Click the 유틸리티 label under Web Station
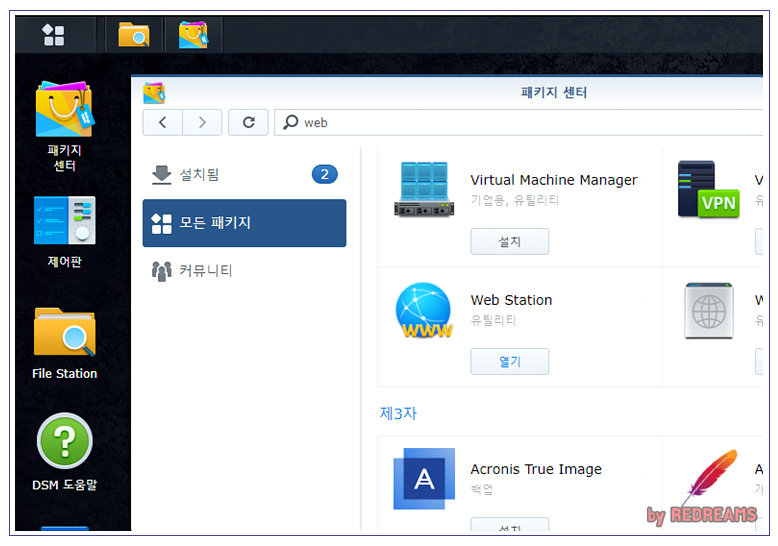Screen dimensions: 778x546 click(x=493, y=320)
